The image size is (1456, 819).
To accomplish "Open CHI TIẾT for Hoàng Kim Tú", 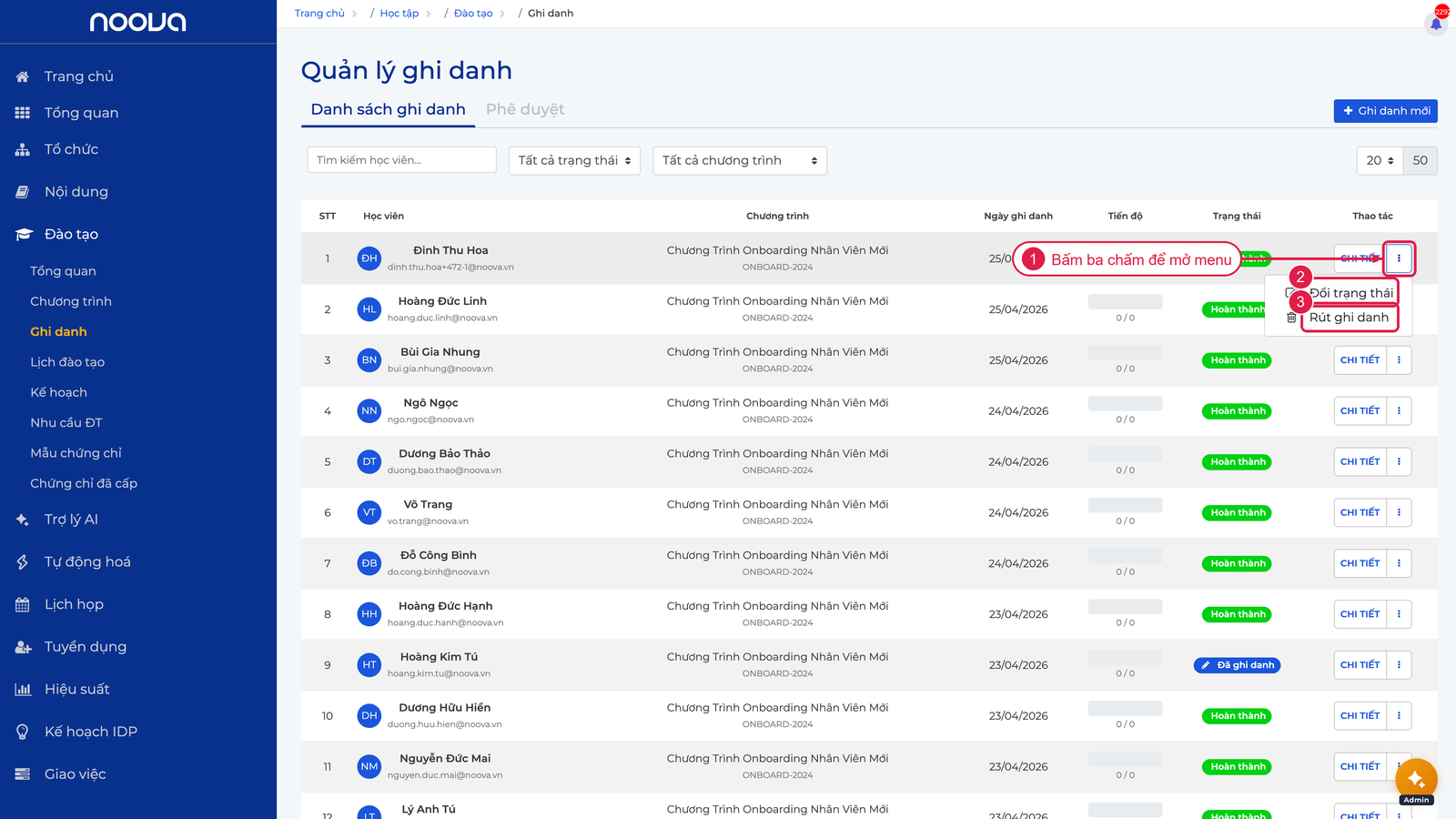I will (x=1360, y=665).
